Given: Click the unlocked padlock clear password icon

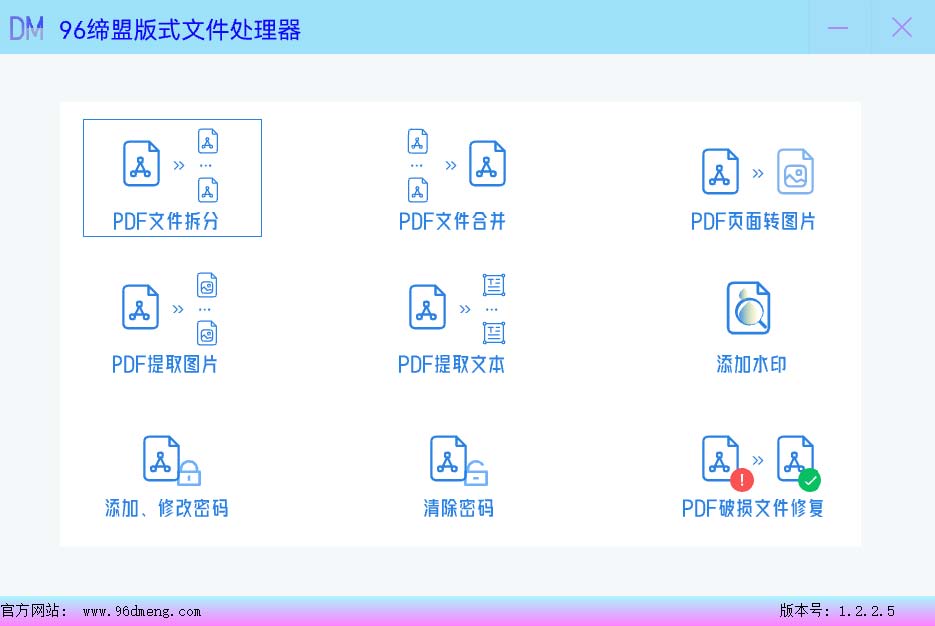Looking at the screenshot, I should [458, 460].
